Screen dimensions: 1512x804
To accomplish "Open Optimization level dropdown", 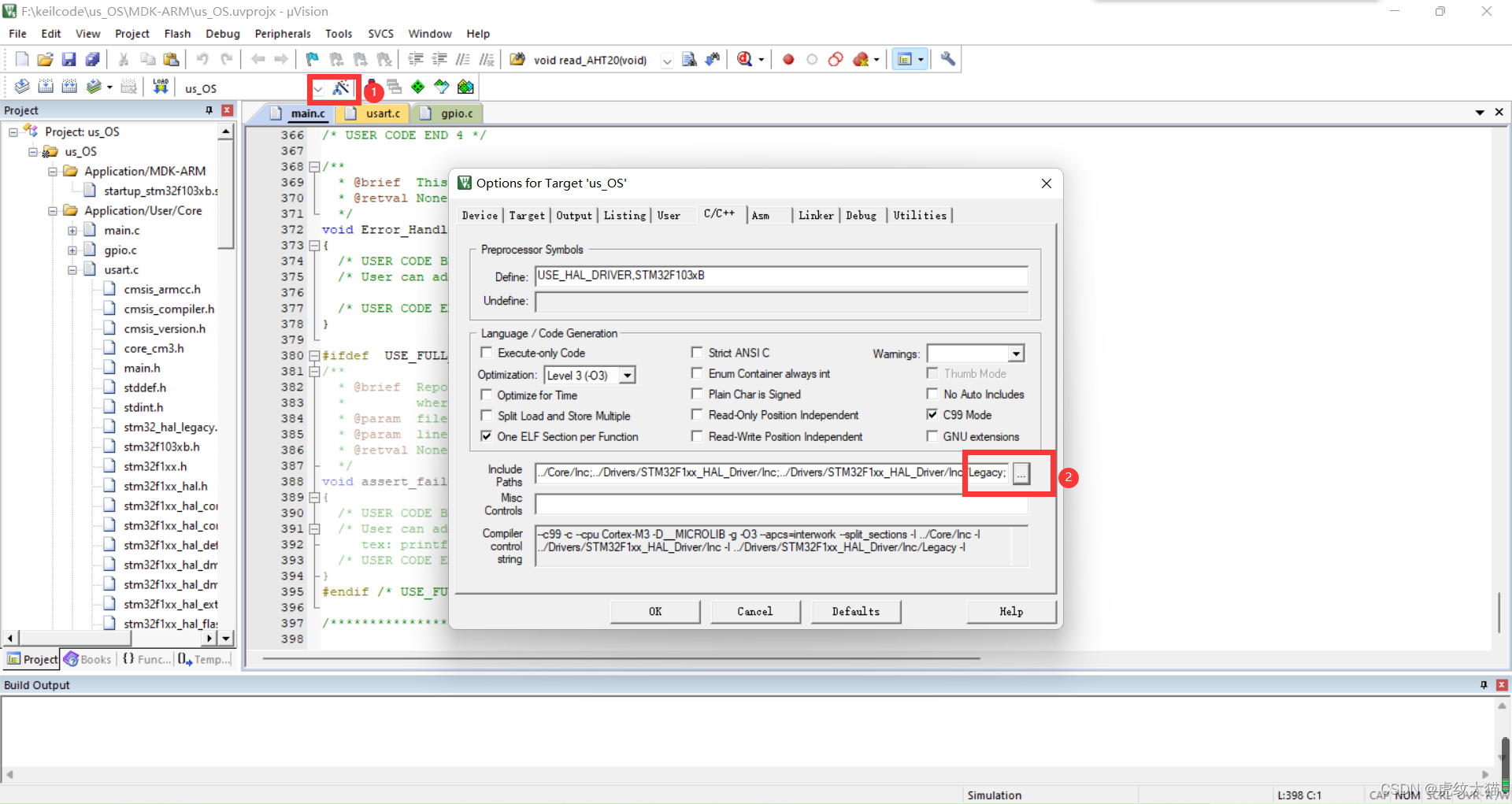I will pyautogui.click(x=628, y=376).
